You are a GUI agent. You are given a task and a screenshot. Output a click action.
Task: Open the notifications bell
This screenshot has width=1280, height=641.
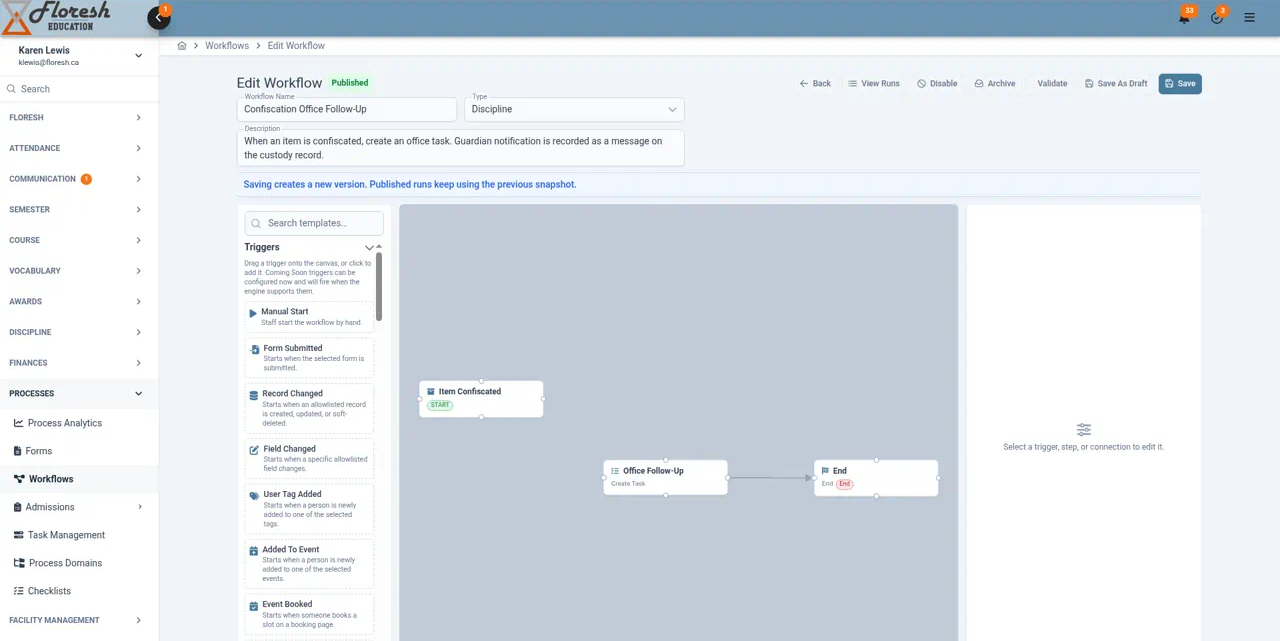1184,18
